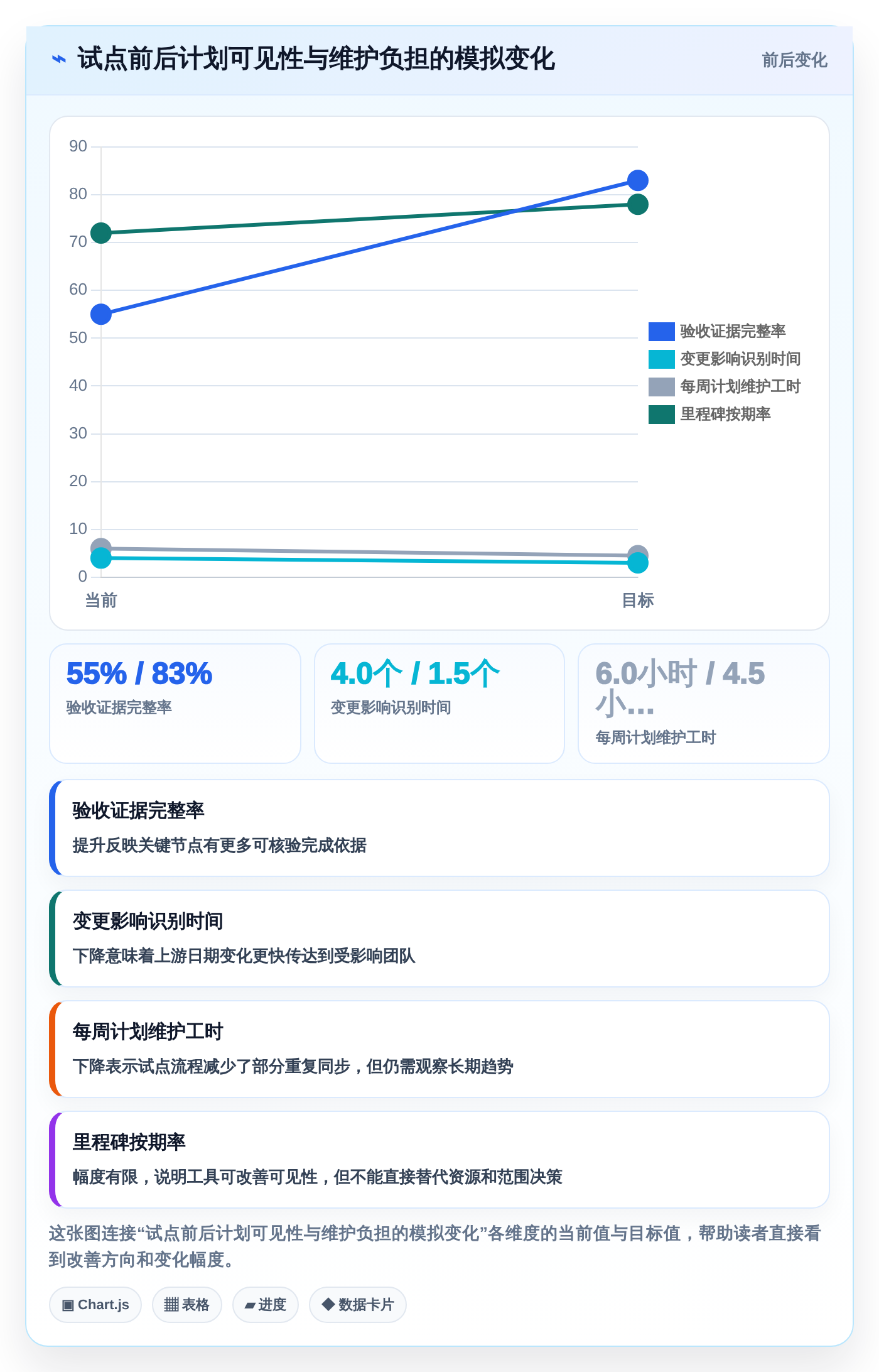
Task: Click the 目标 x-axis label
Action: click(638, 601)
